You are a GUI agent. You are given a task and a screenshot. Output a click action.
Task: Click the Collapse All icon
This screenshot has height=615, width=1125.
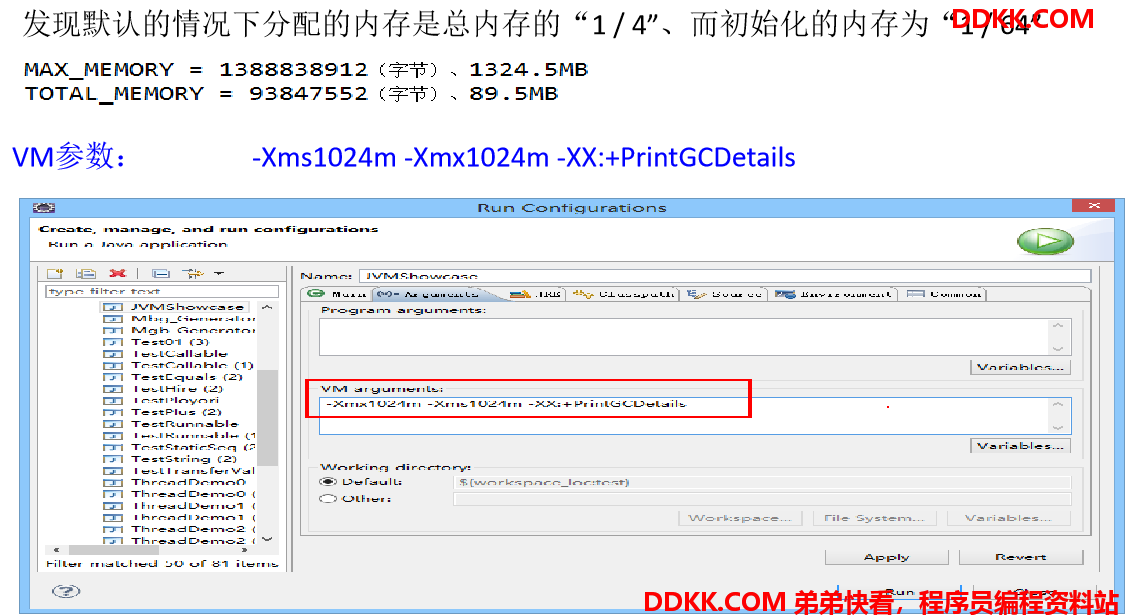pos(161,273)
